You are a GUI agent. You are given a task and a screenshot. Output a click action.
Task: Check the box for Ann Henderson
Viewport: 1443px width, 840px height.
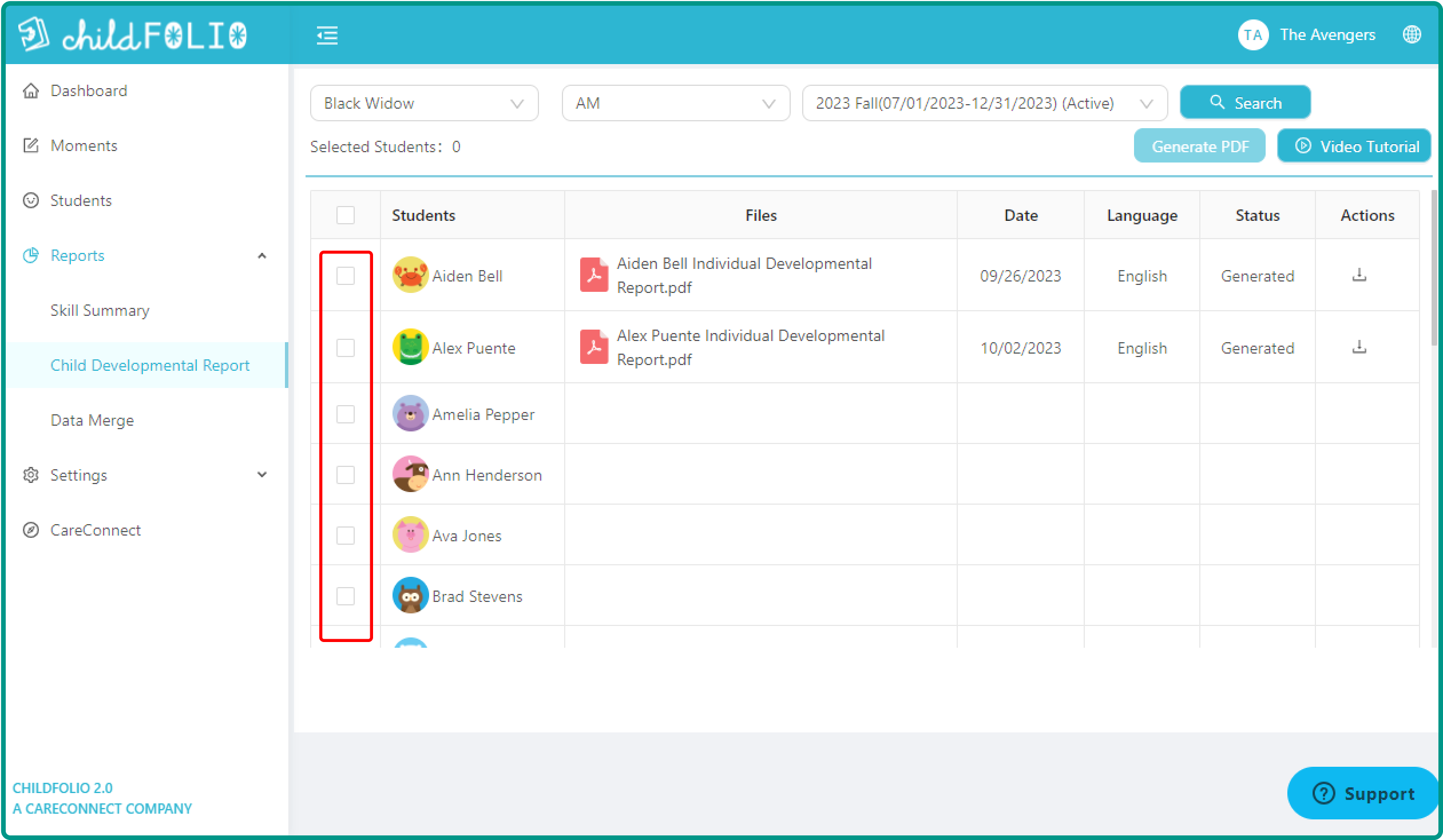345,476
